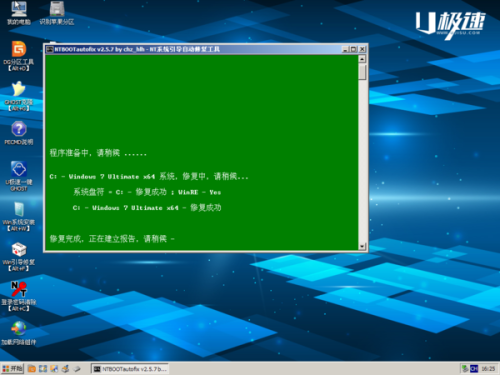Click the 'C: - Windows 7 Ultimate x64 - 修复成功' line
This screenshot has width=500, height=375.
pyautogui.click(x=147, y=208)
